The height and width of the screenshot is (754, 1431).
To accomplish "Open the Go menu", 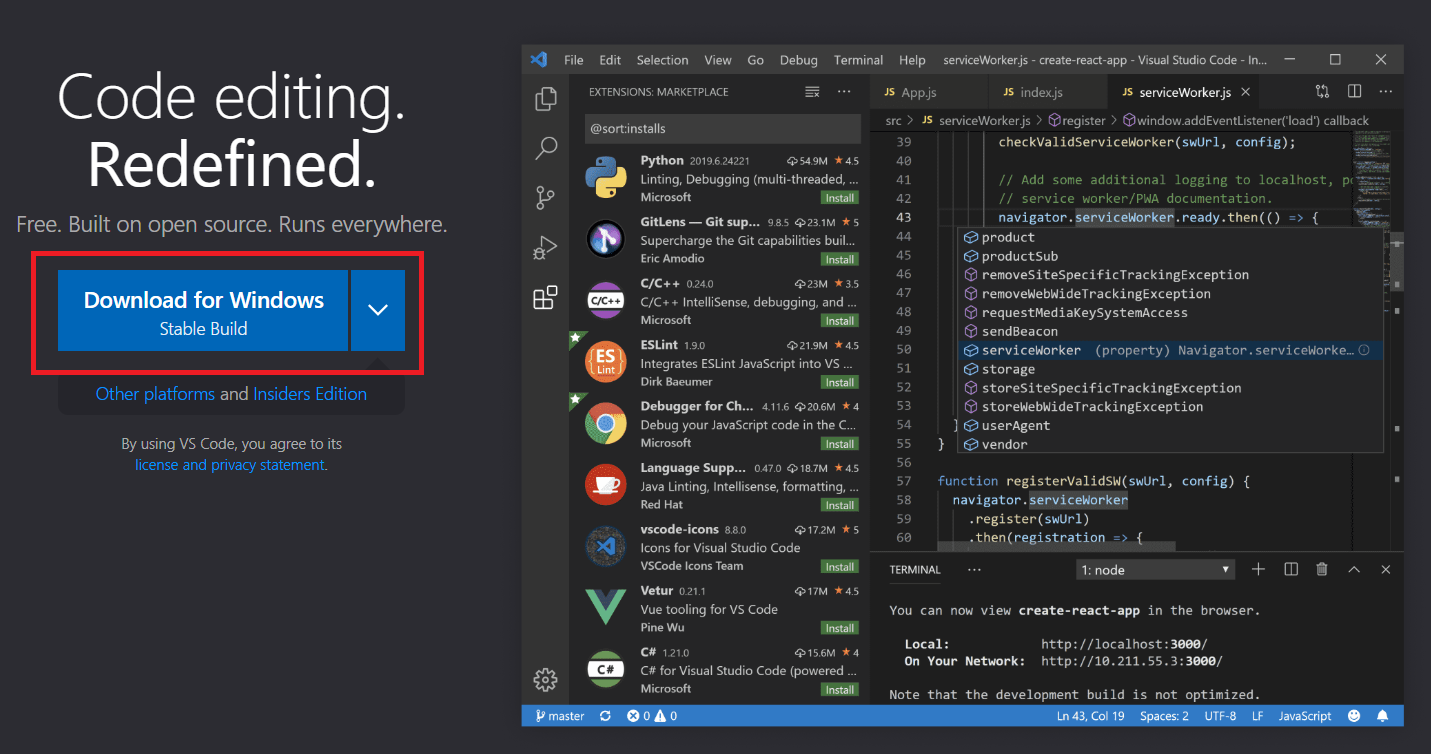I will 756,60.
